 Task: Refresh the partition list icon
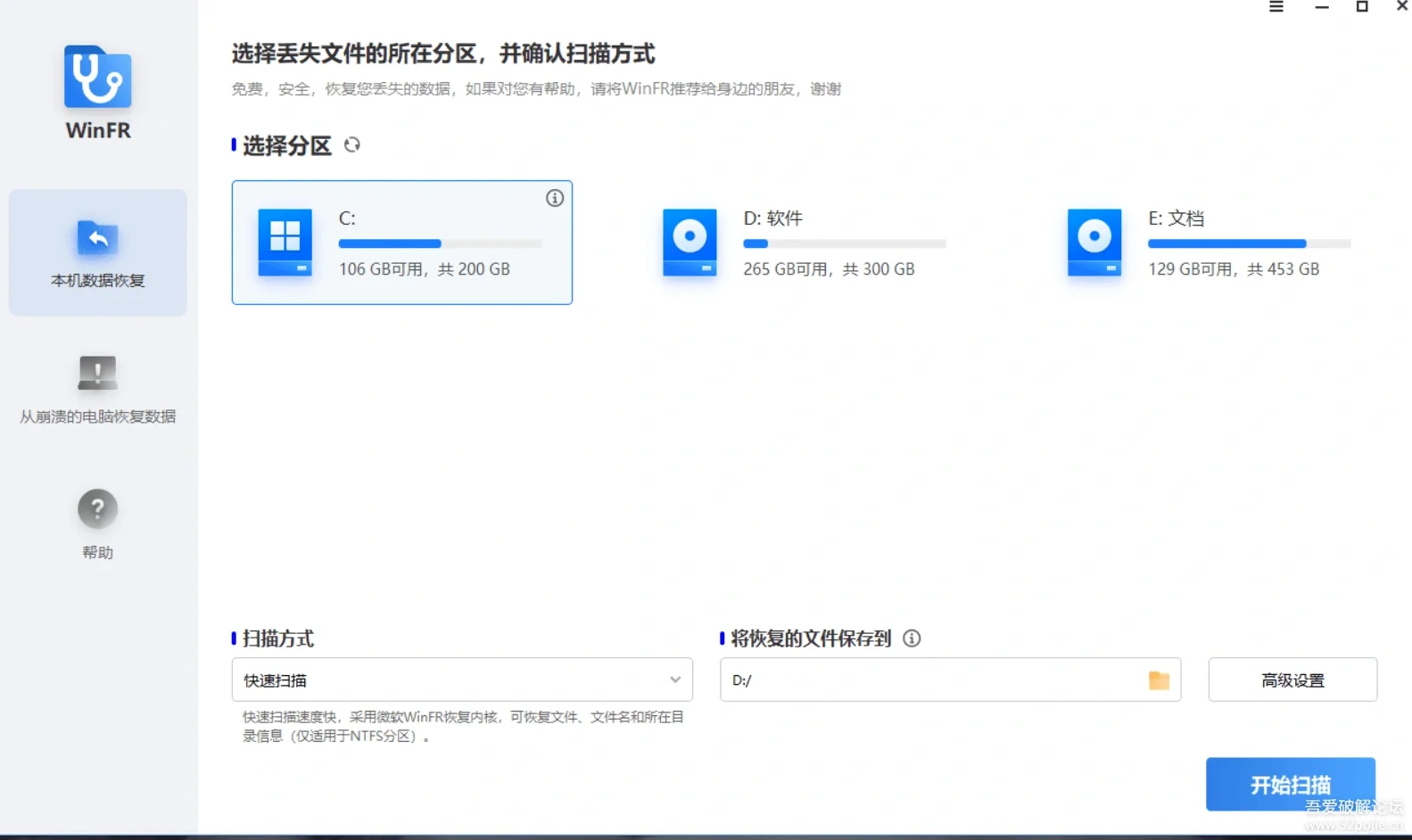[352, 144]
